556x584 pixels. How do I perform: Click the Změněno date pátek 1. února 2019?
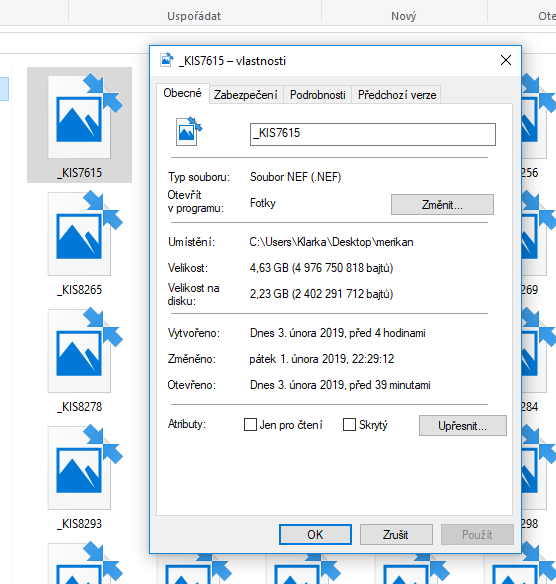click(322, 359)
